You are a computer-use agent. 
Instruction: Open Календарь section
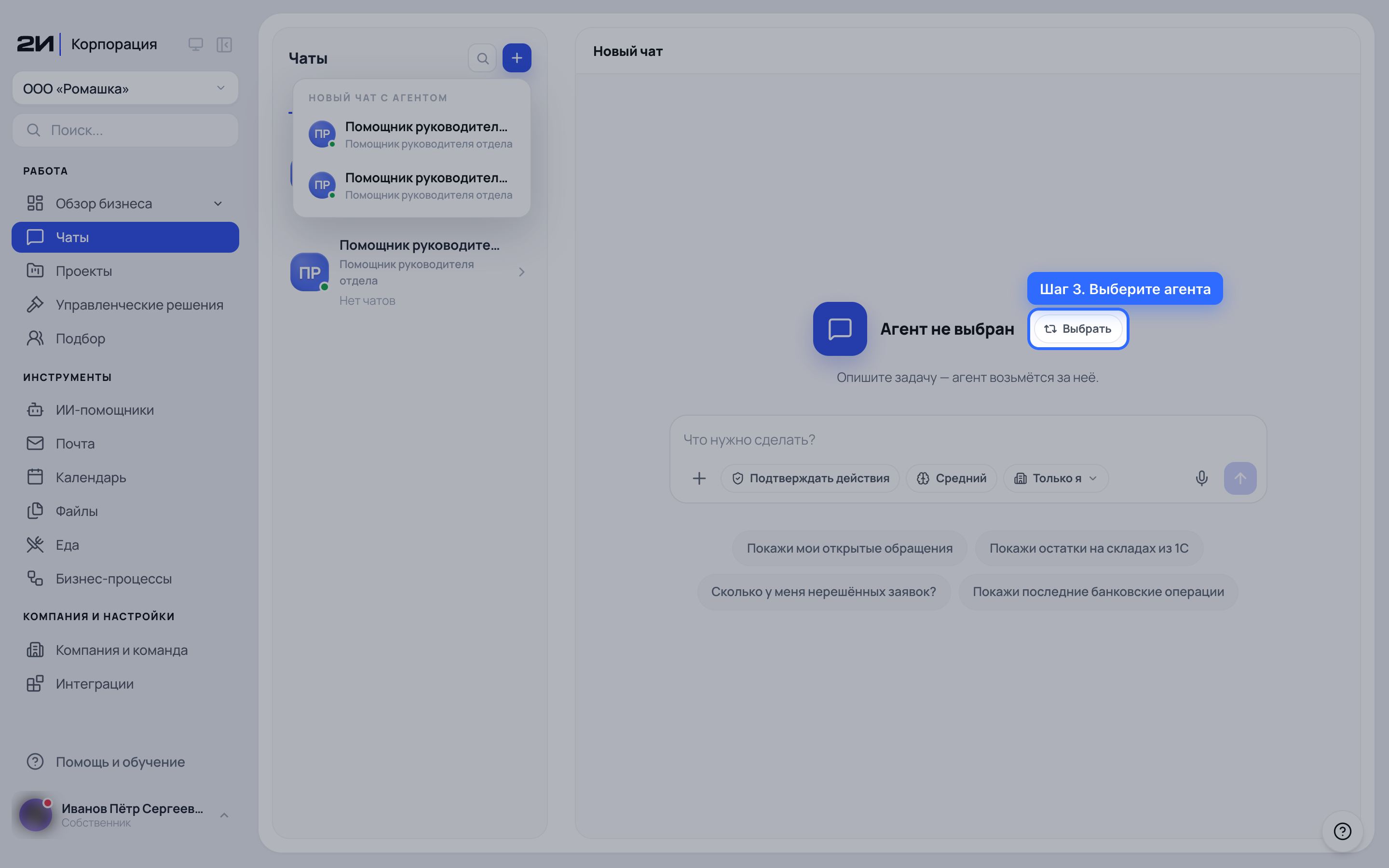pos(125,477)
